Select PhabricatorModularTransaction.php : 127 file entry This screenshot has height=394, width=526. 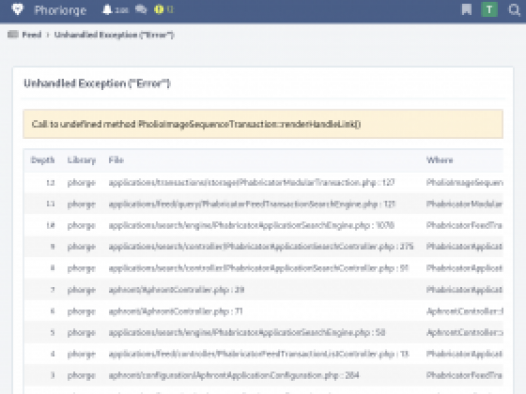pyautogui.click(x=252, y=182)
